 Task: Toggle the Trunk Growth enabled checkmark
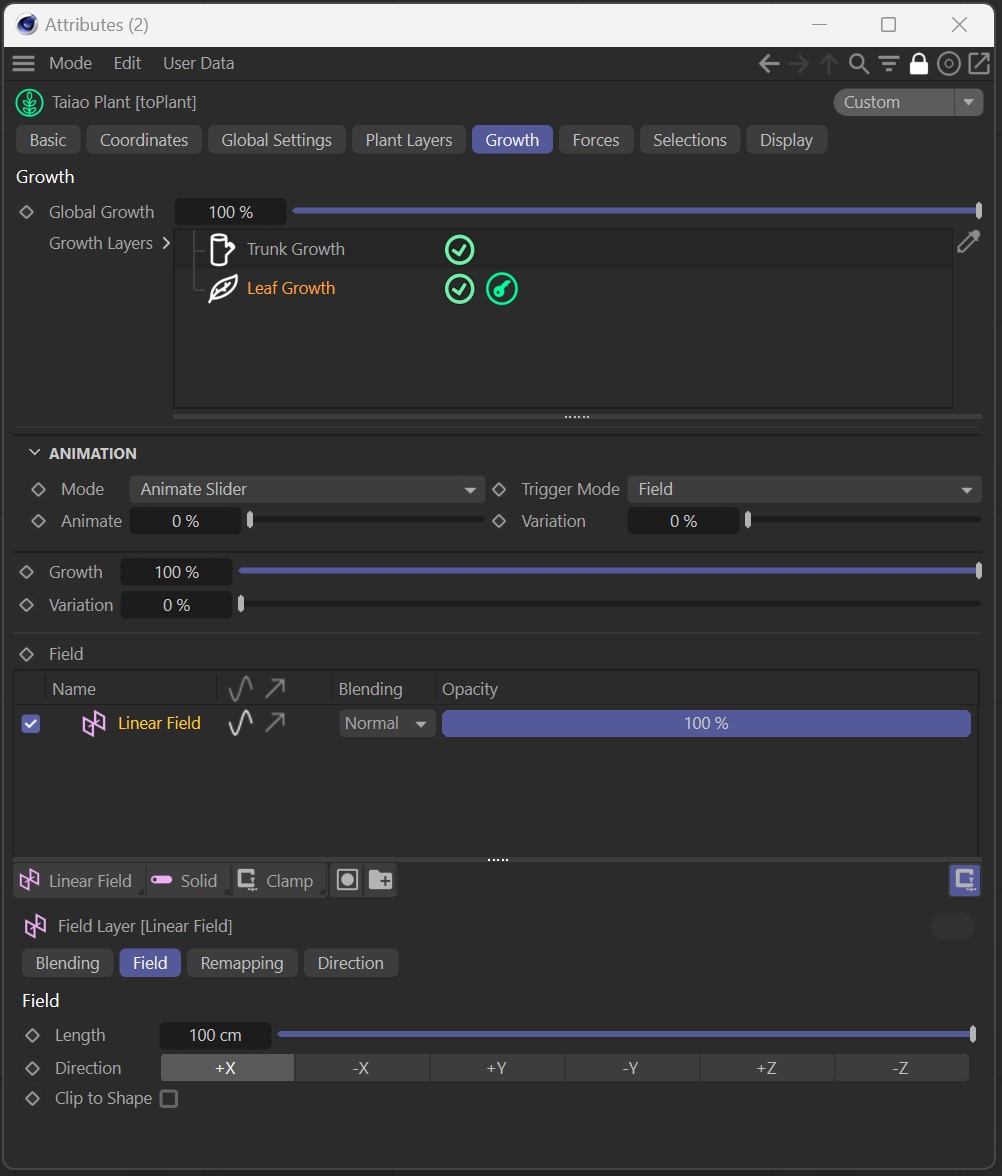pos(459,249)
